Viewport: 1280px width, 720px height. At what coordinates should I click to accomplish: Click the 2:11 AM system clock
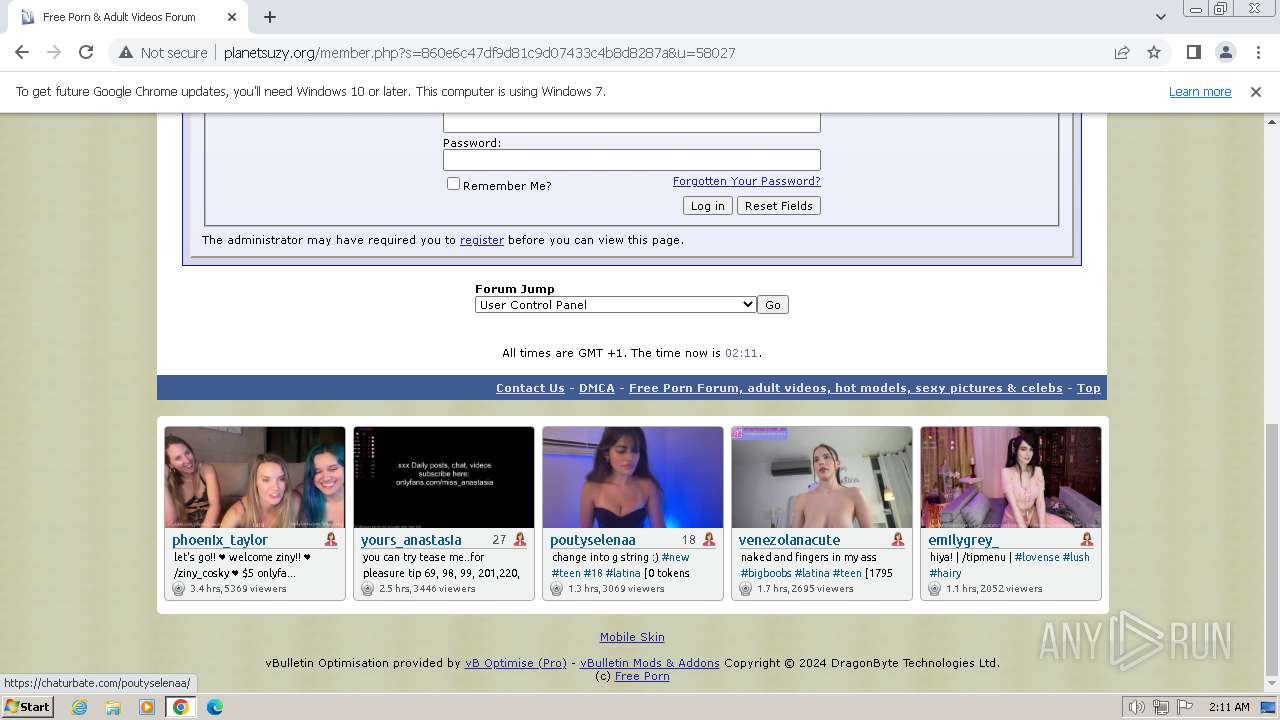tap(1229, 707)
